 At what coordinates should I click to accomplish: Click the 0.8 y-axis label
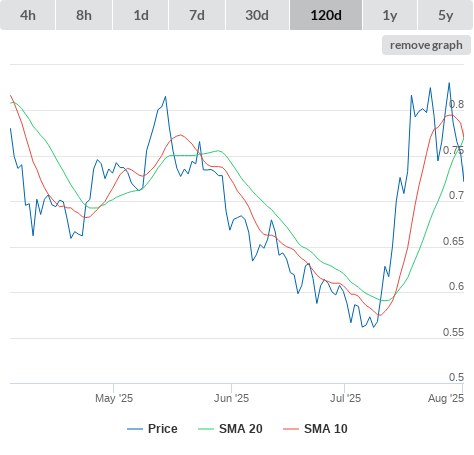point(456,105)
